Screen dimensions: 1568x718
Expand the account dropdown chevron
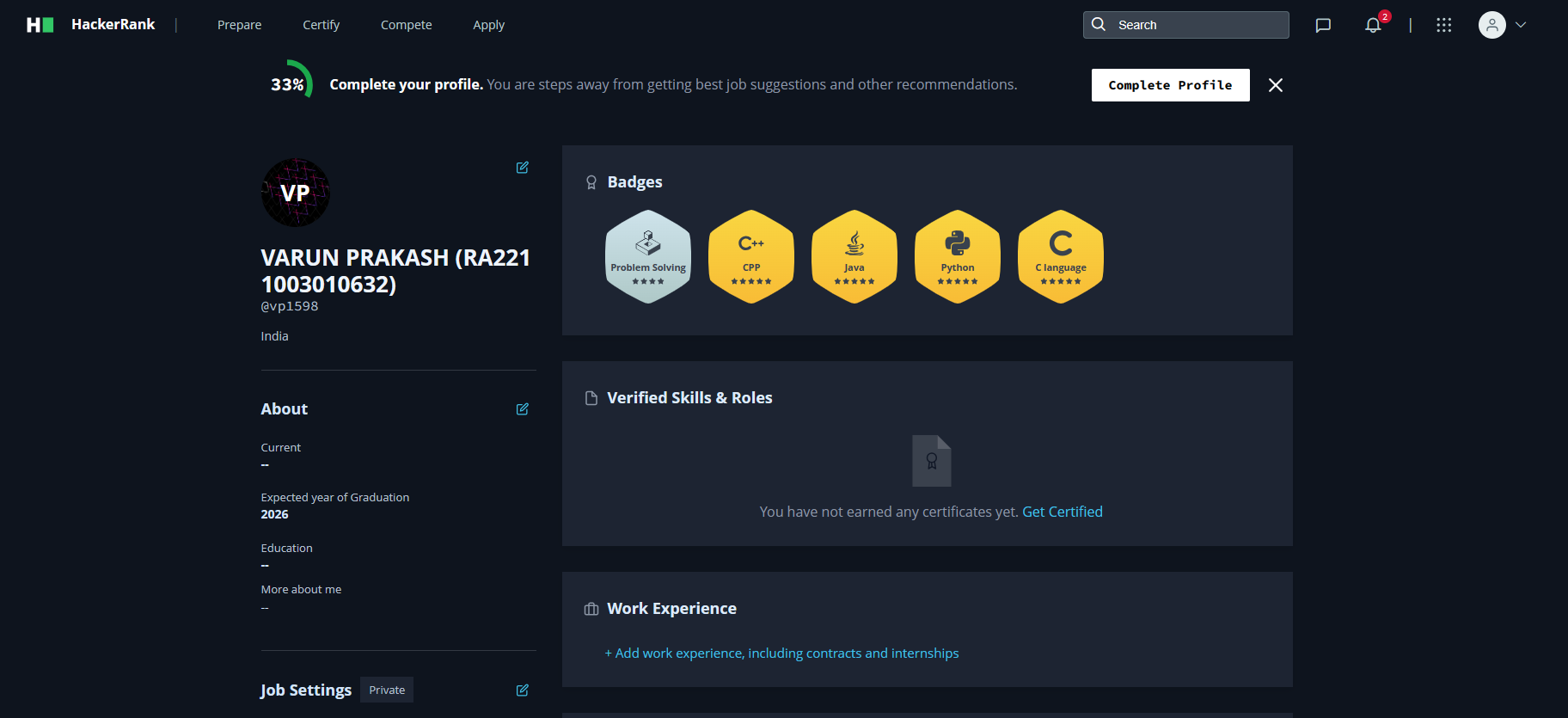(x=1521, y=25)
